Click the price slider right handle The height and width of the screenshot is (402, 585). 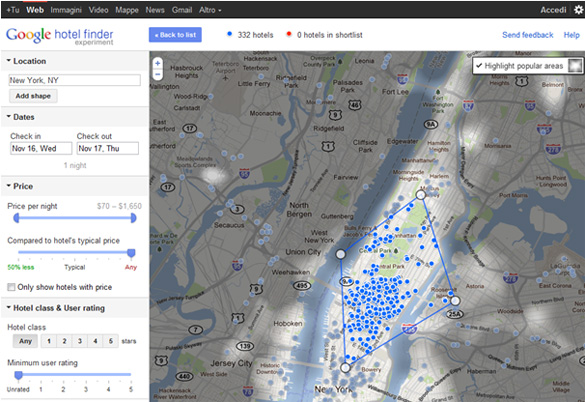tap(133, 218)
